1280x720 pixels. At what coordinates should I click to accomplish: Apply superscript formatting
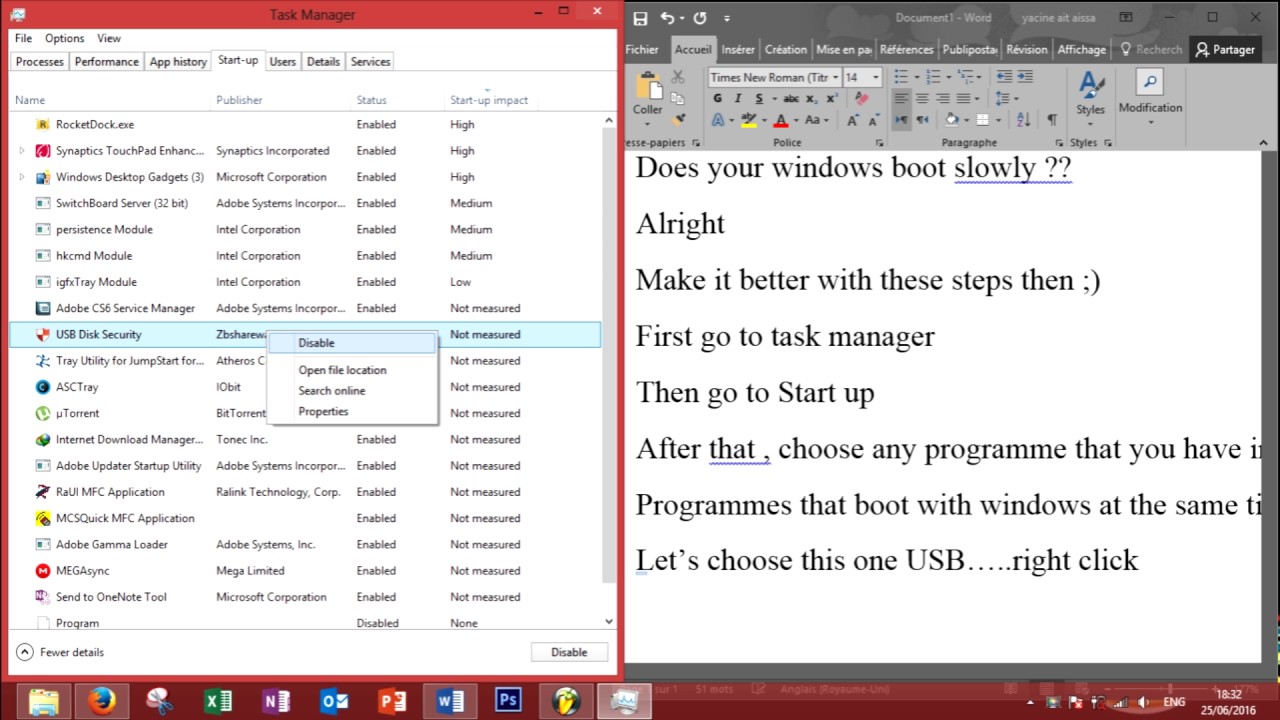pyautogui.click(x=832, y=98)
